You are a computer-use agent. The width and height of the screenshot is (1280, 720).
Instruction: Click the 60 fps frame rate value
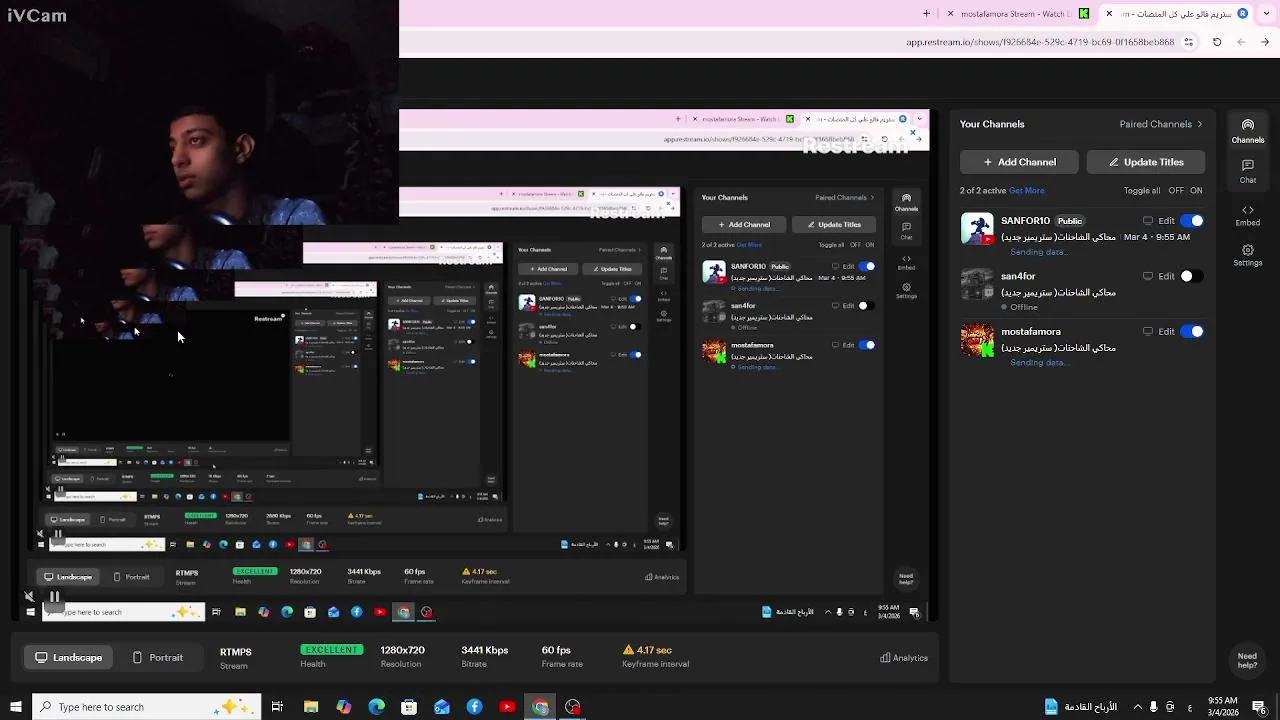pos(556,650)
